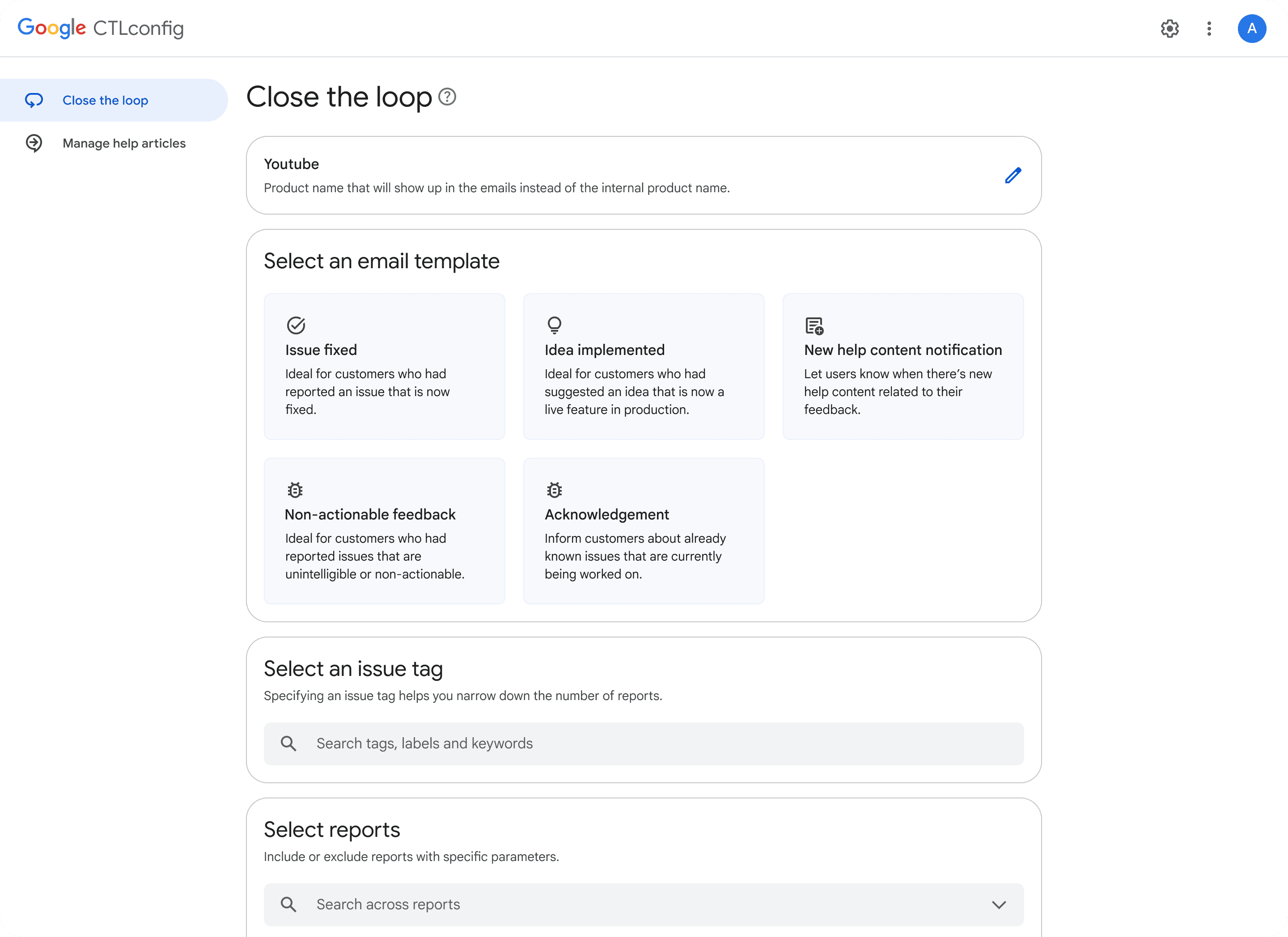This screenshot has width=1288, height=937.
Task: Click the lightbulb icon on Idea implemented
Action: (554, 325)
